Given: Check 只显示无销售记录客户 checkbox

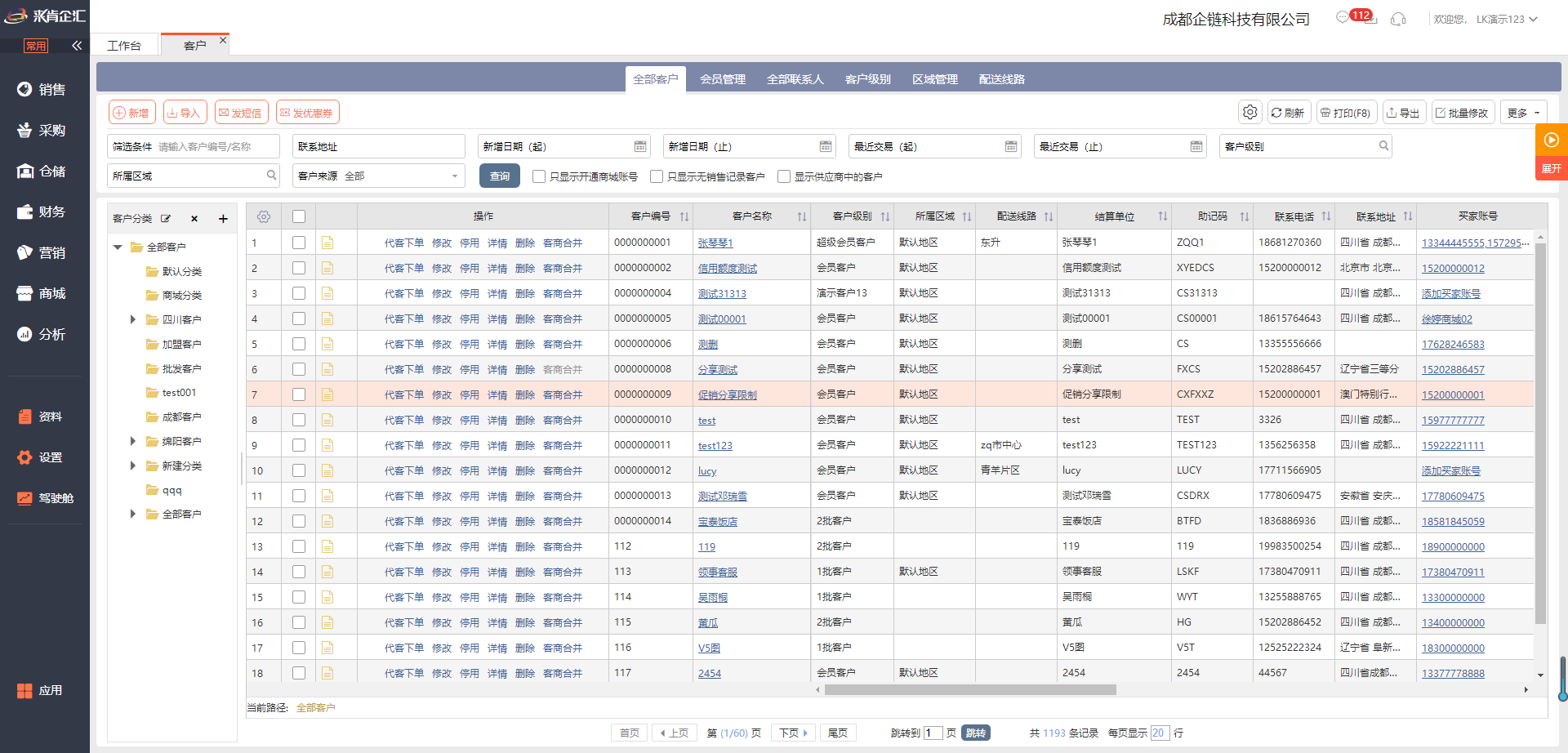Looking at the screenshot, I should (657, 176).
